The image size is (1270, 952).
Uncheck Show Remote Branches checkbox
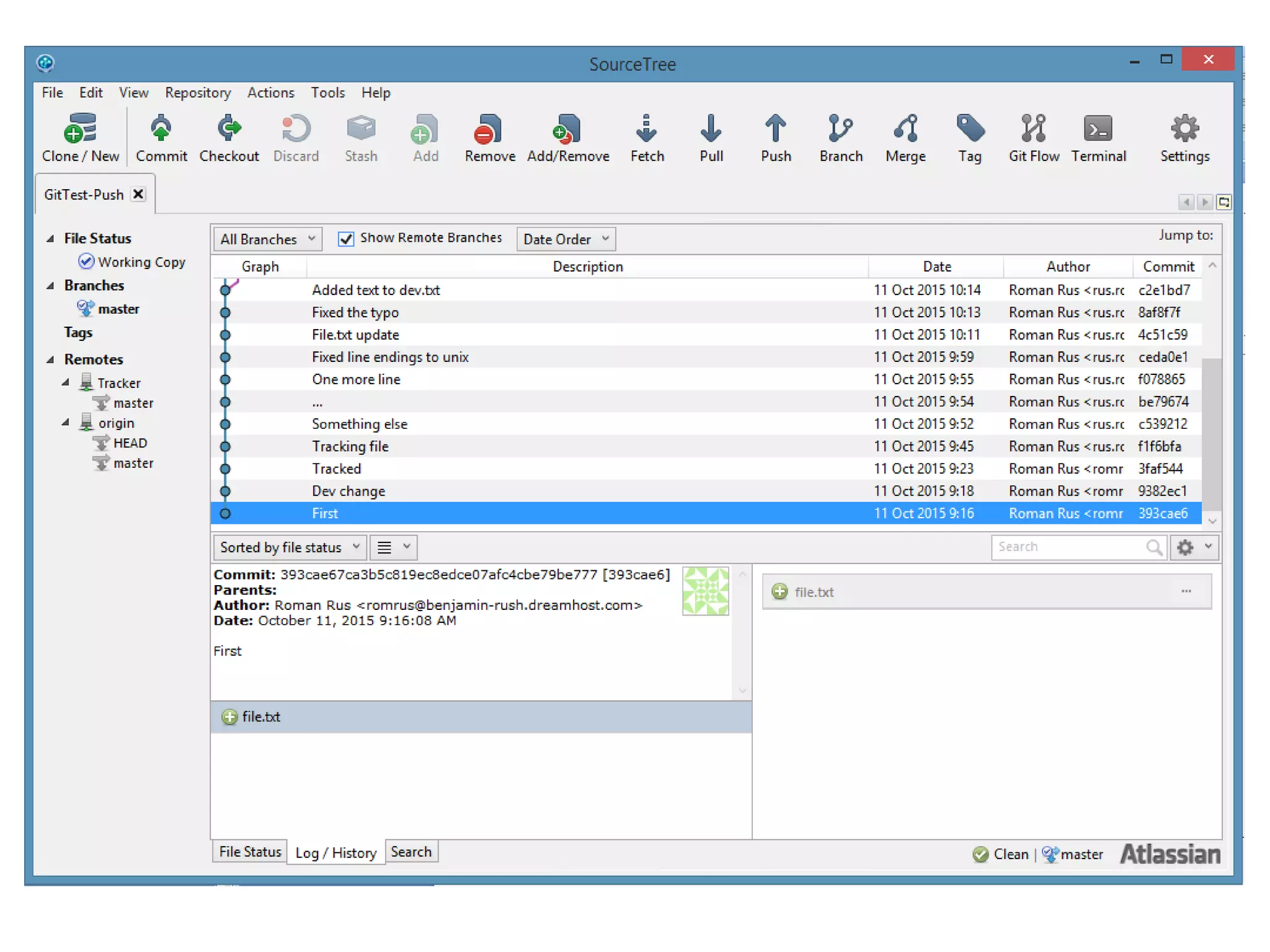346,239
